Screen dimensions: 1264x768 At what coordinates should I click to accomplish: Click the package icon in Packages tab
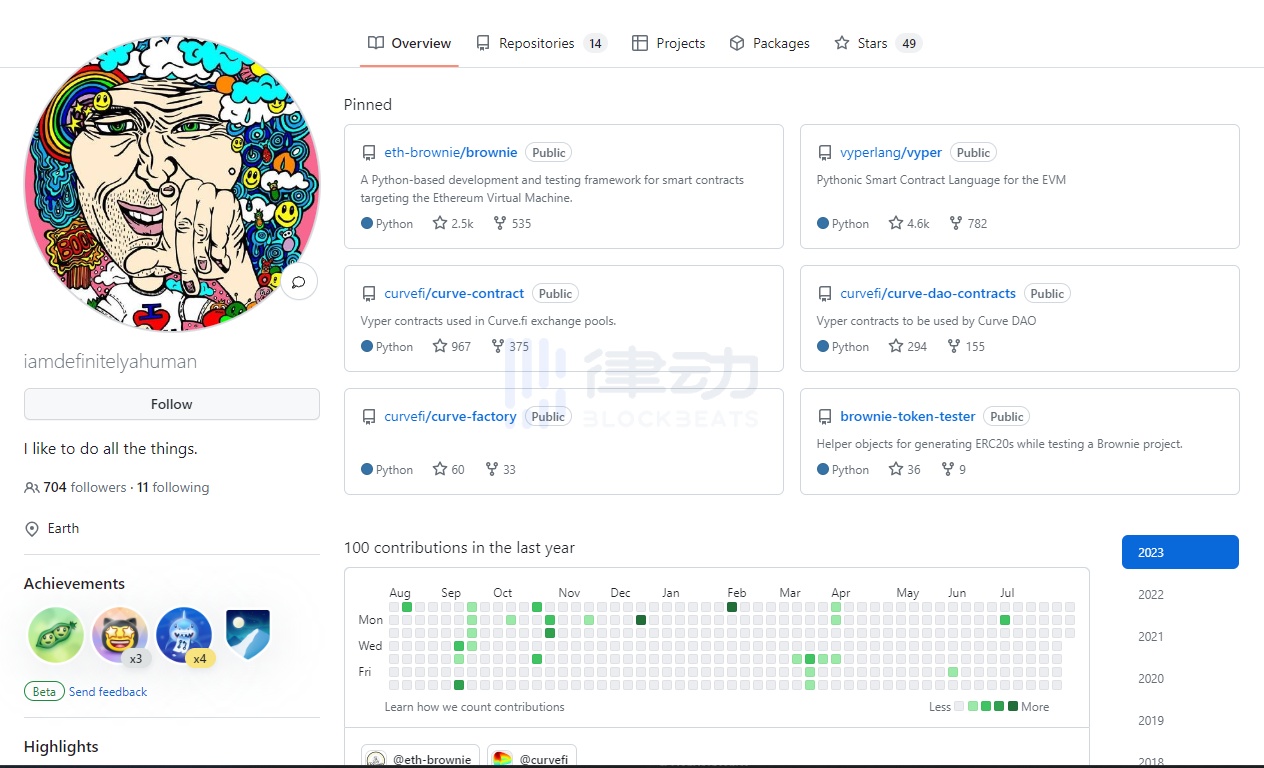737,43
